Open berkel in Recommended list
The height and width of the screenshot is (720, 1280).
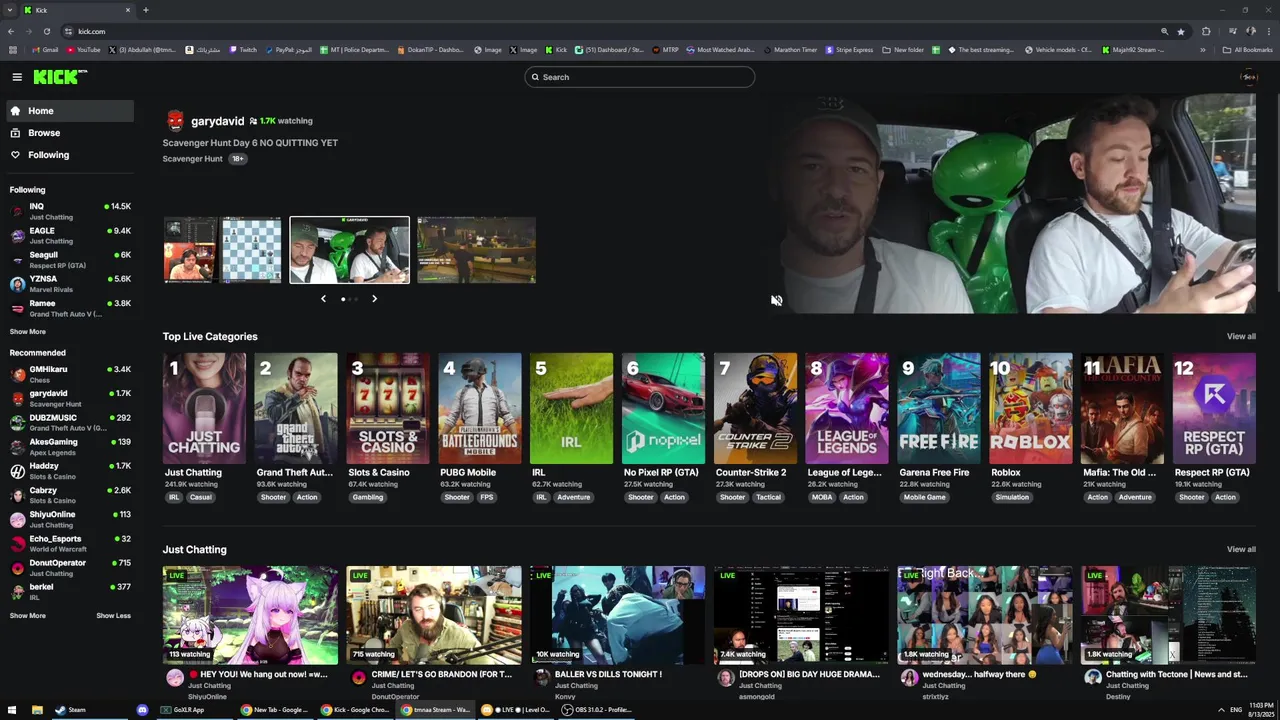pyautogui.click(x=69, y=591)
